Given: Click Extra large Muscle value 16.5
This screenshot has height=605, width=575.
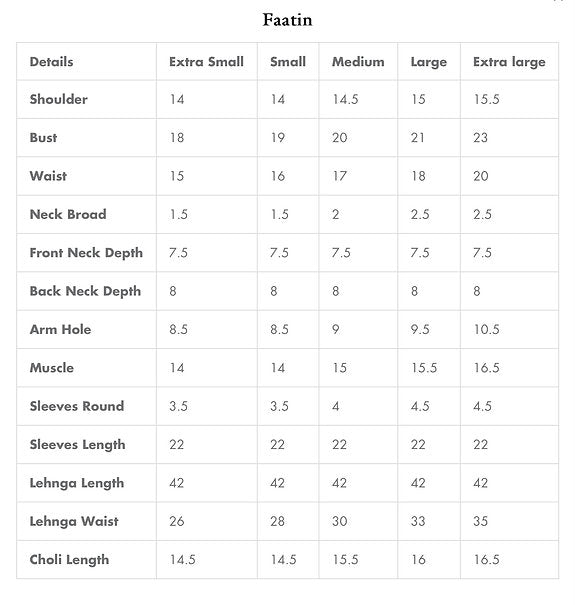Looking at the screenshot, I should [487, 368].
